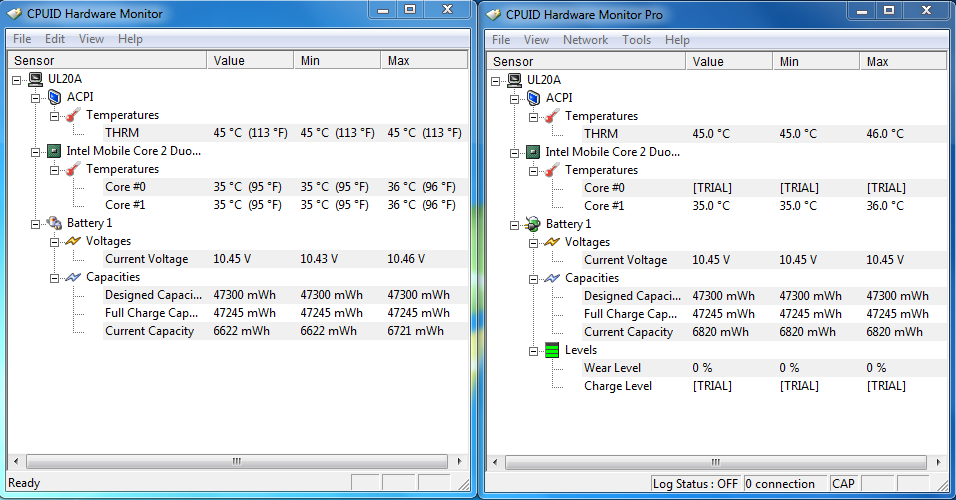
Task: Click 6721 mWh Max value in left window
Action: [x=415, y=331]
